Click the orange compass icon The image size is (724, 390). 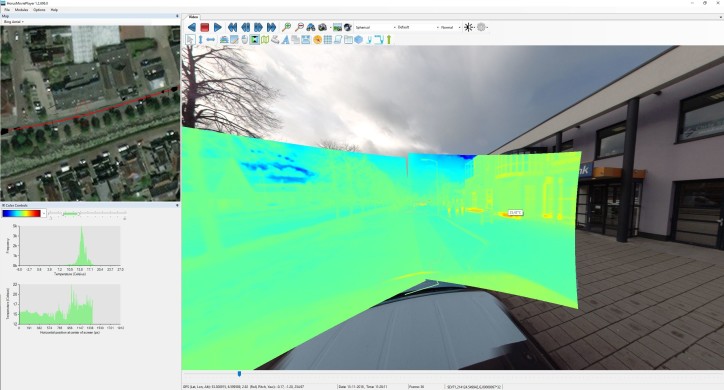(x=317, y=40)
